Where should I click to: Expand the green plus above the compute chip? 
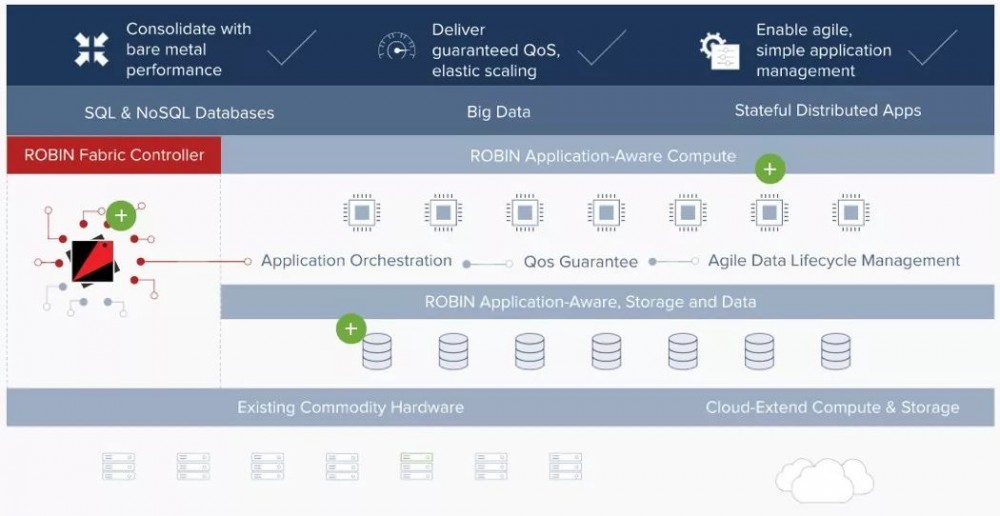[x=769, y=170]
